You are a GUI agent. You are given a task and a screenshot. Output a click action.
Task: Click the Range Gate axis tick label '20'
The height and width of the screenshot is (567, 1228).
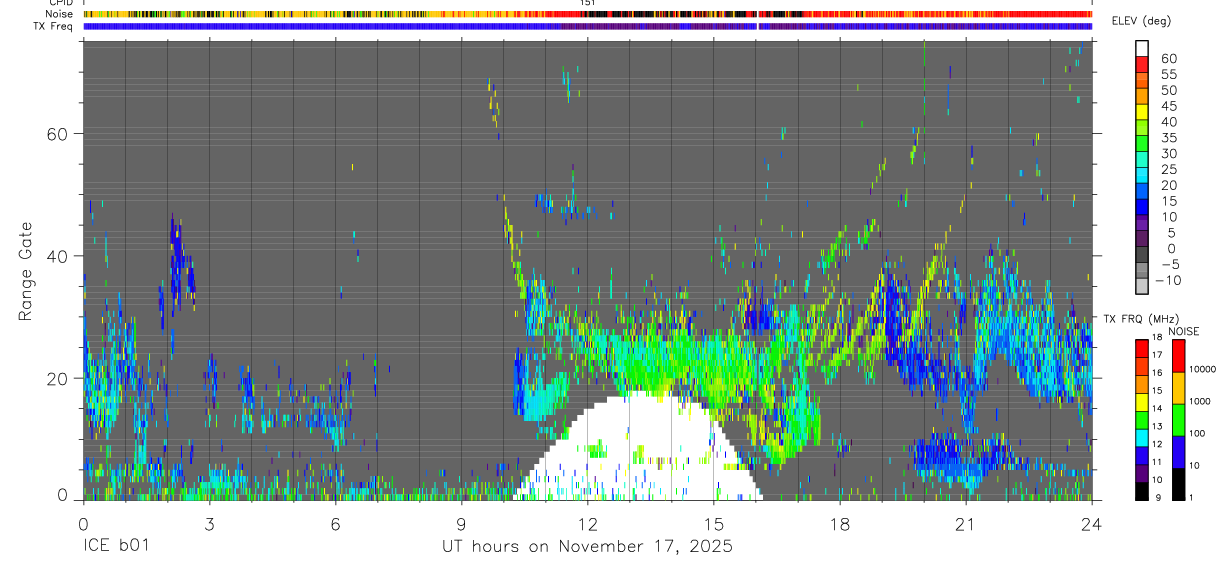coord(57,378)
